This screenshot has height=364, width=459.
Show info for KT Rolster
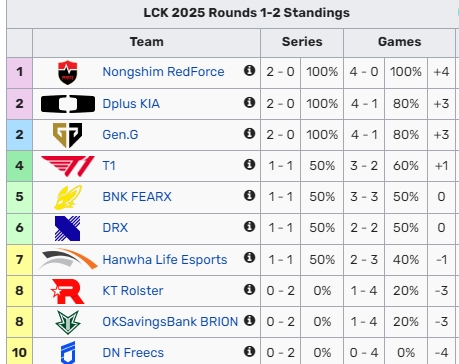[249, 289]
